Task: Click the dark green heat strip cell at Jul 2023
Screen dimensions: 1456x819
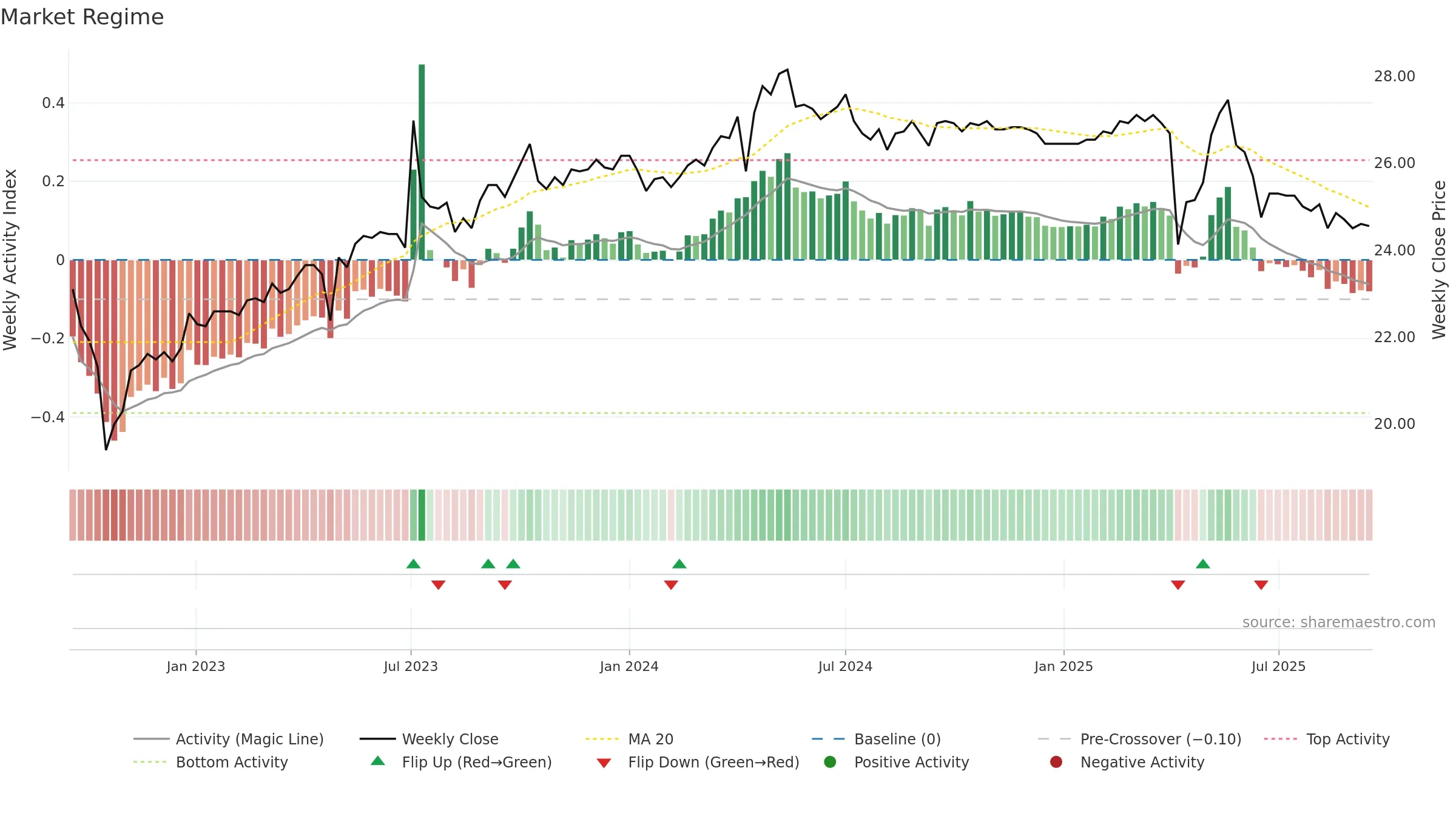Action: [x=422, y=515]
